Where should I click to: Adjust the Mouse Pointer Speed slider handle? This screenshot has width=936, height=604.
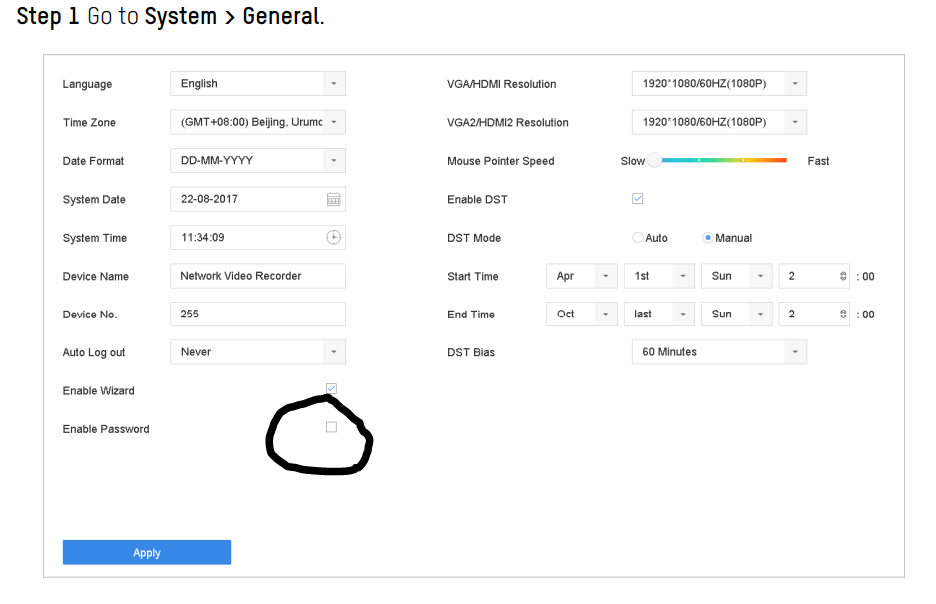(x=656, y=159)
